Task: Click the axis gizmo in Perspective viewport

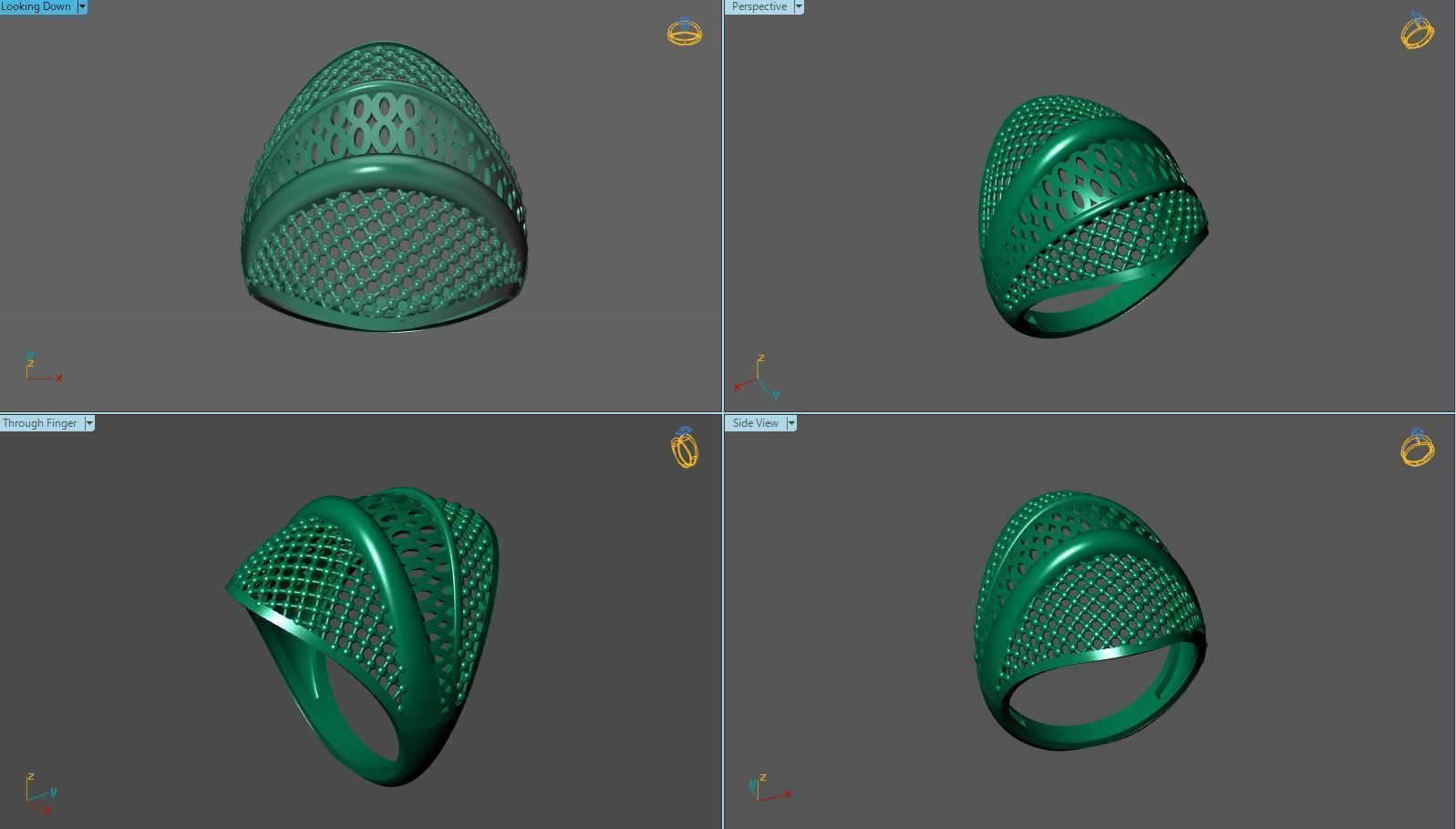Action: 757,378
